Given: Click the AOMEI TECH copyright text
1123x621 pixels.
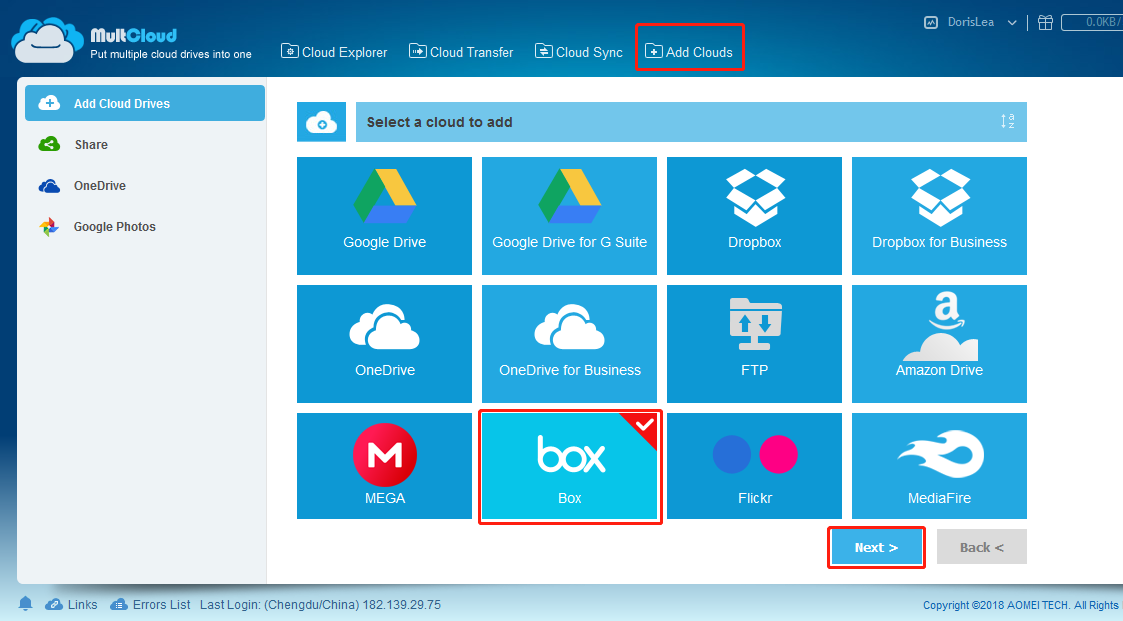Looking at the screenshot, I should tap(1023, 605).
